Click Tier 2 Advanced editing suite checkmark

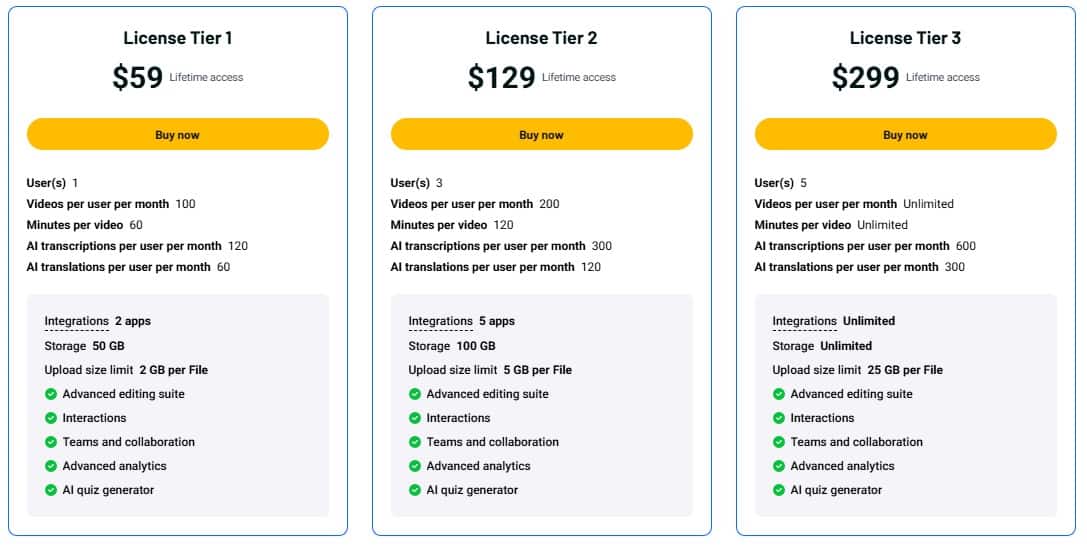(415, 394)
